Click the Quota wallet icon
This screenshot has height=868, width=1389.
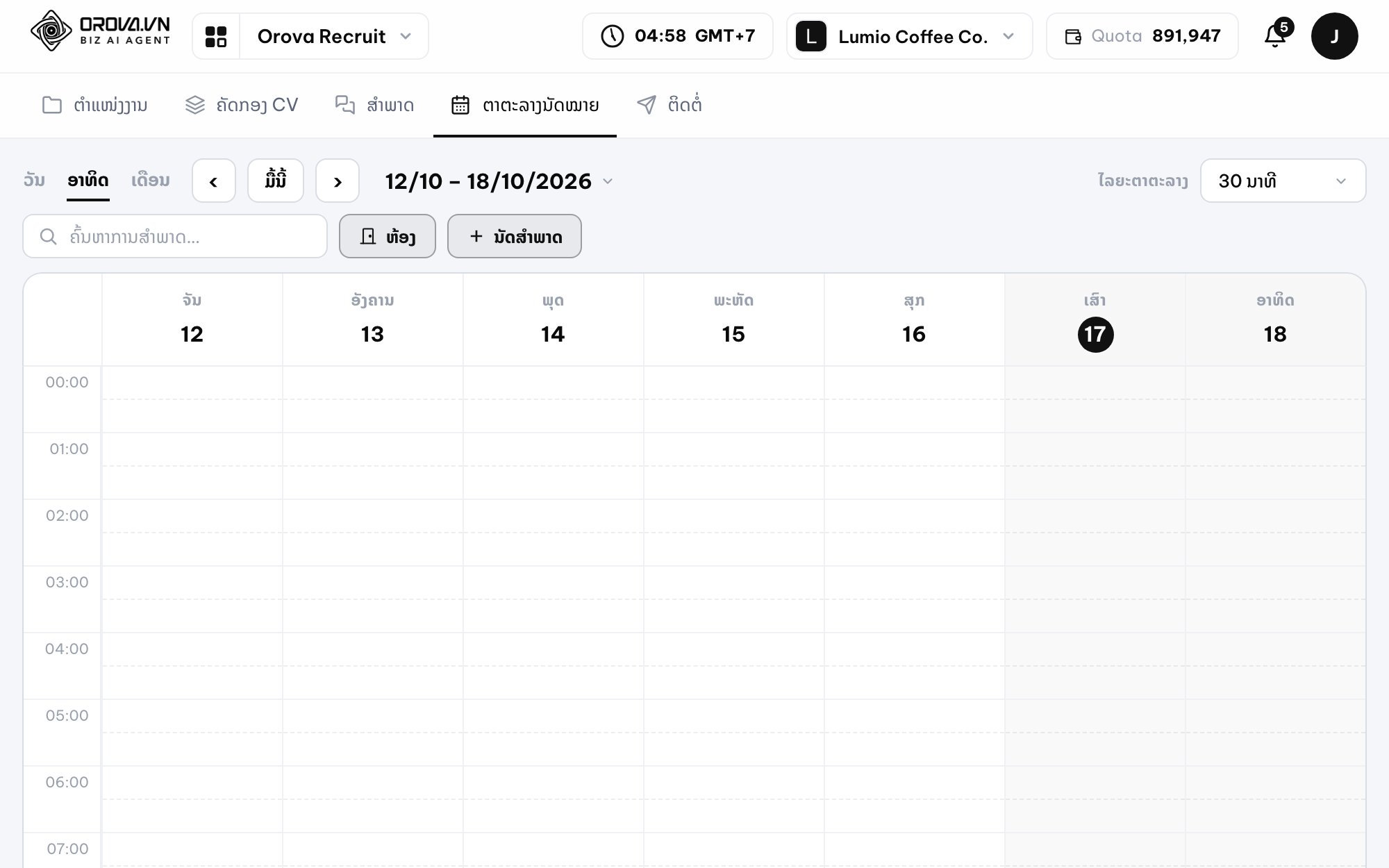click(x=1073, y=37)
